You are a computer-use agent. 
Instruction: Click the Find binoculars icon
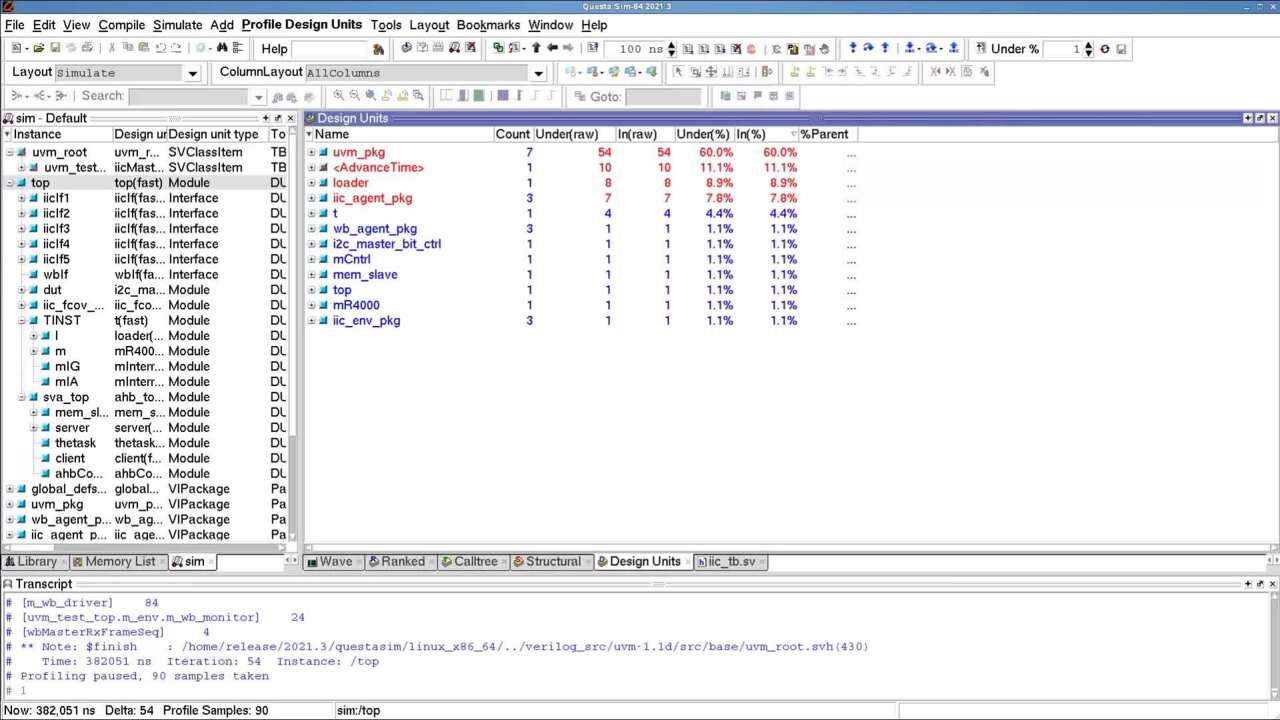tap(222, 48)
